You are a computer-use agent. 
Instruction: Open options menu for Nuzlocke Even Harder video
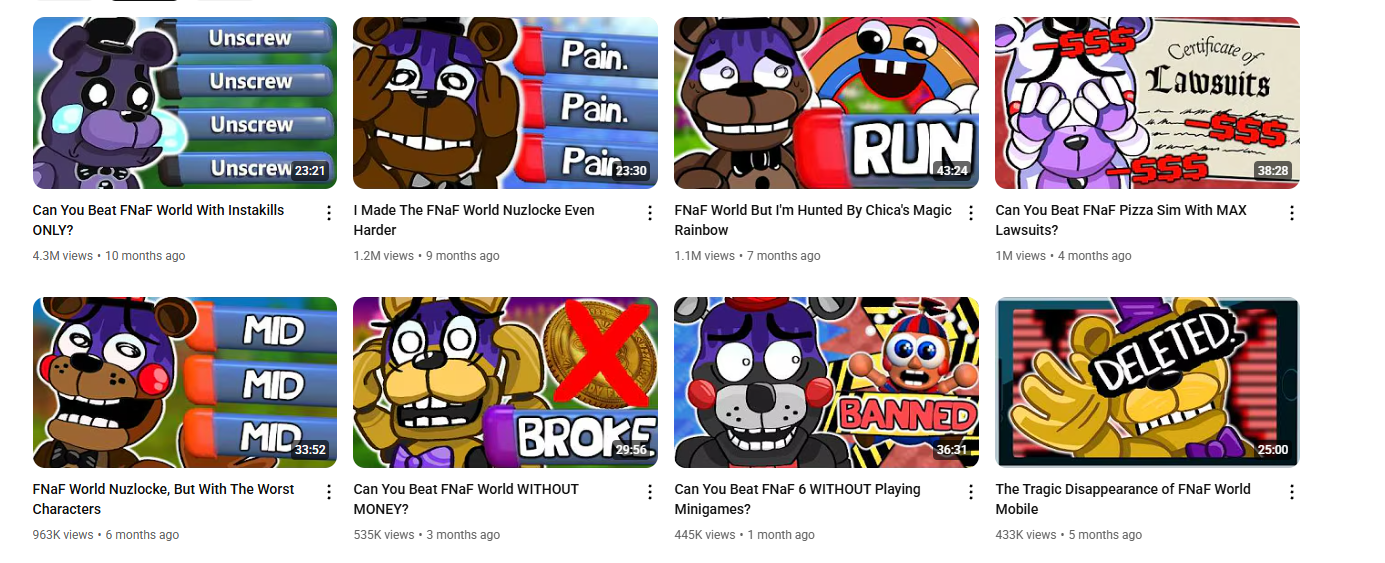(650, 213)
